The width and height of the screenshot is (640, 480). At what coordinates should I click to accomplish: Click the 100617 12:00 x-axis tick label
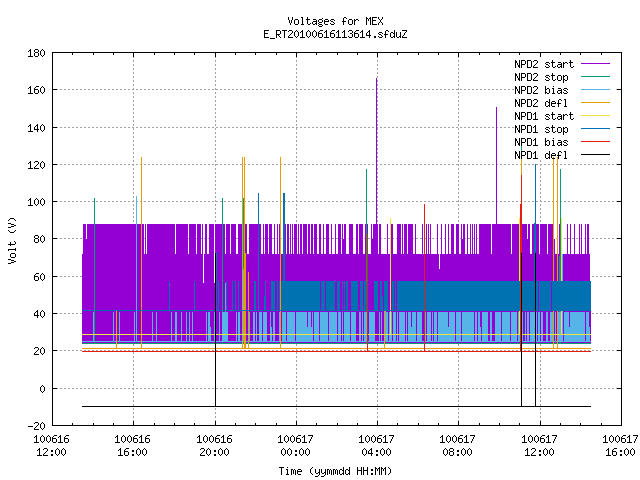click(x=540, y=446)
